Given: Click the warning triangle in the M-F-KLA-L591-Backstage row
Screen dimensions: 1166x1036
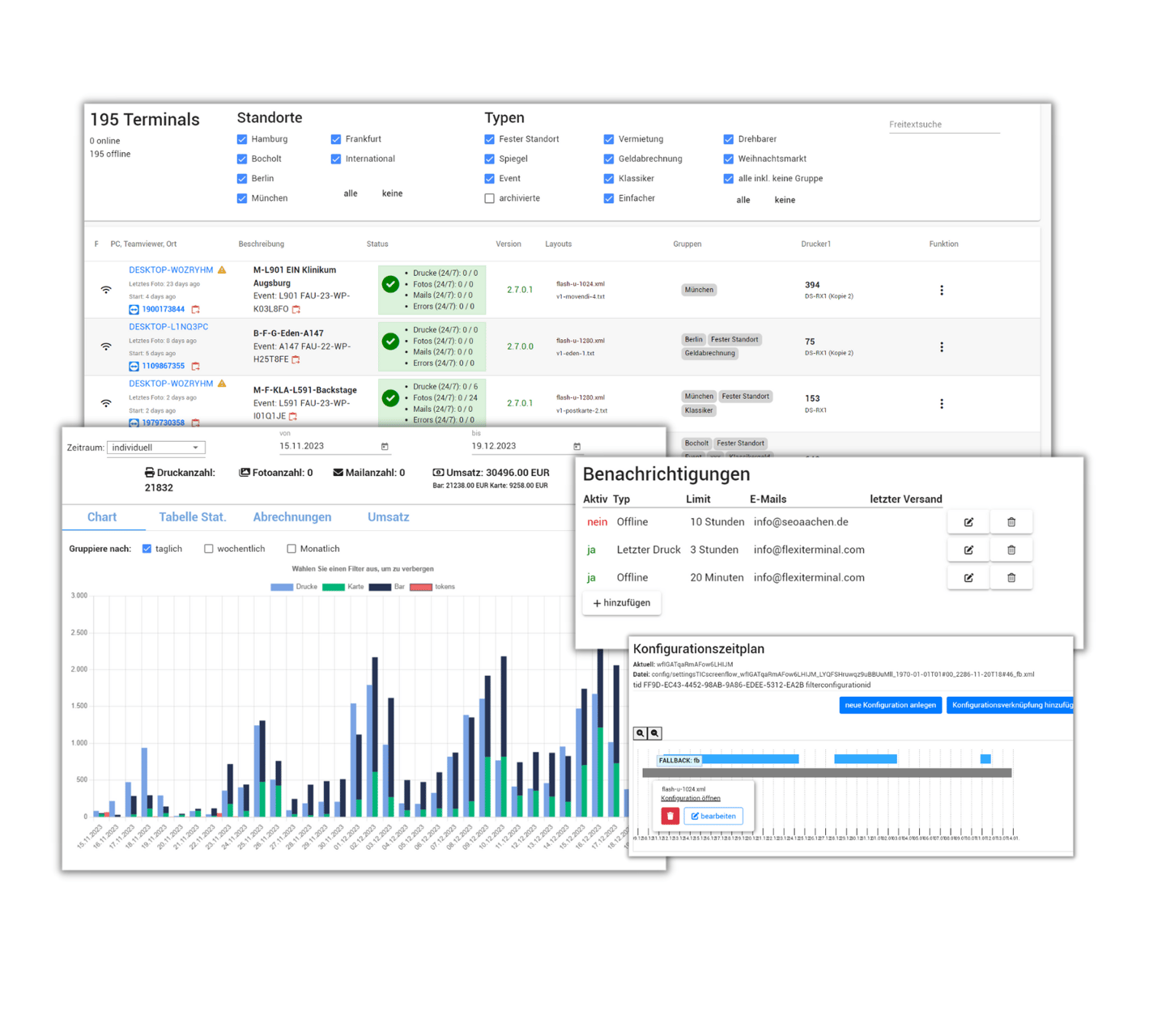Looking at the screenshot, I should pyautogui.click(x=222, y=383).
